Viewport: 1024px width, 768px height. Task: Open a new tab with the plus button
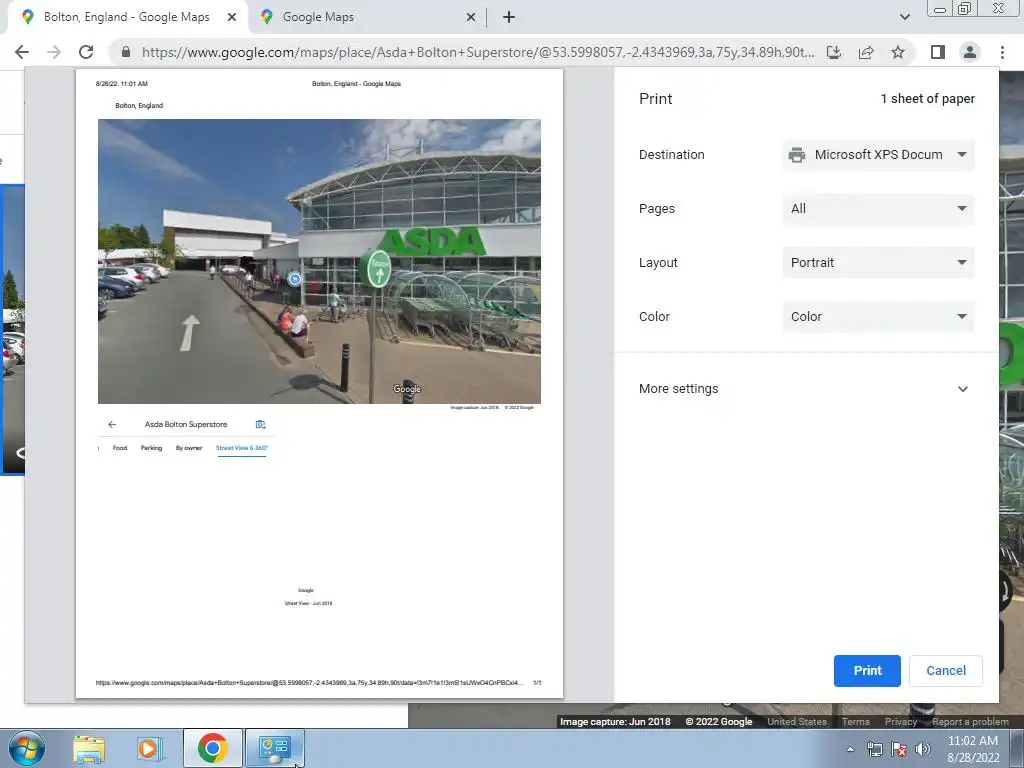pos(509,17)
